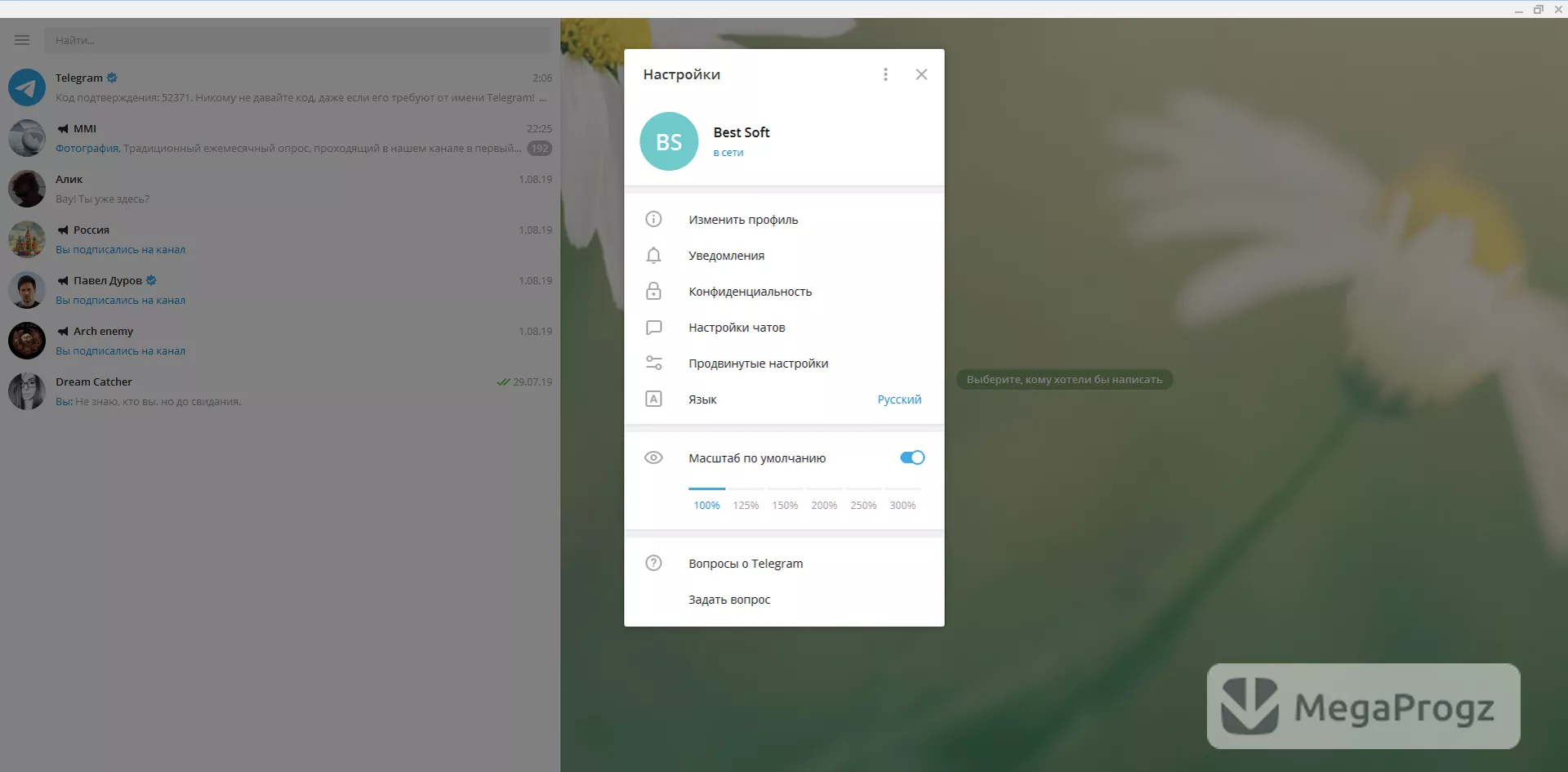Set interface scale to 150%
1568x772 pixels.
pos(785,505)
